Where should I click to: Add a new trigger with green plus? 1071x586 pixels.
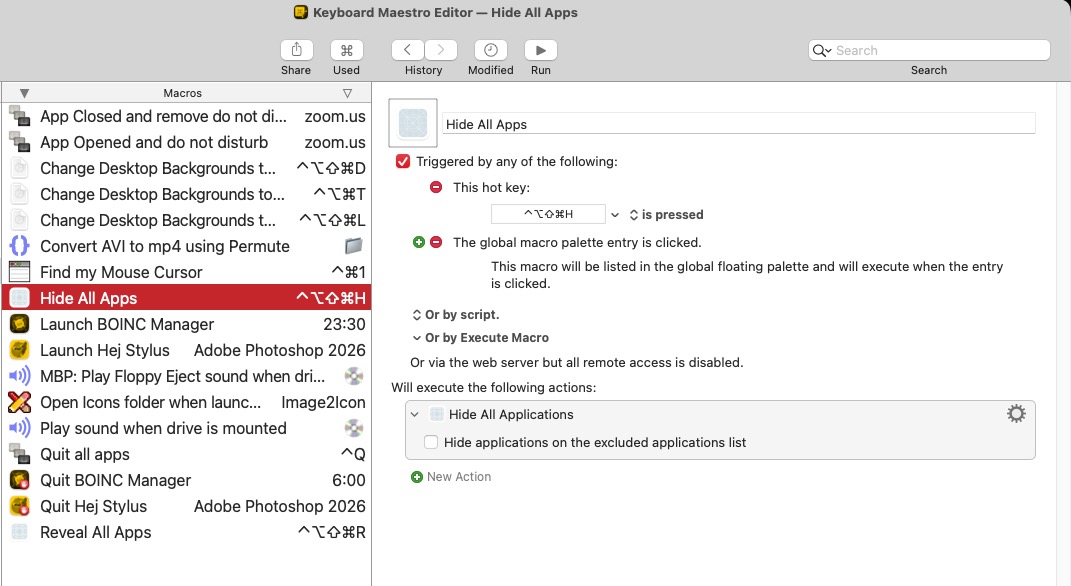tap(419, 242)
